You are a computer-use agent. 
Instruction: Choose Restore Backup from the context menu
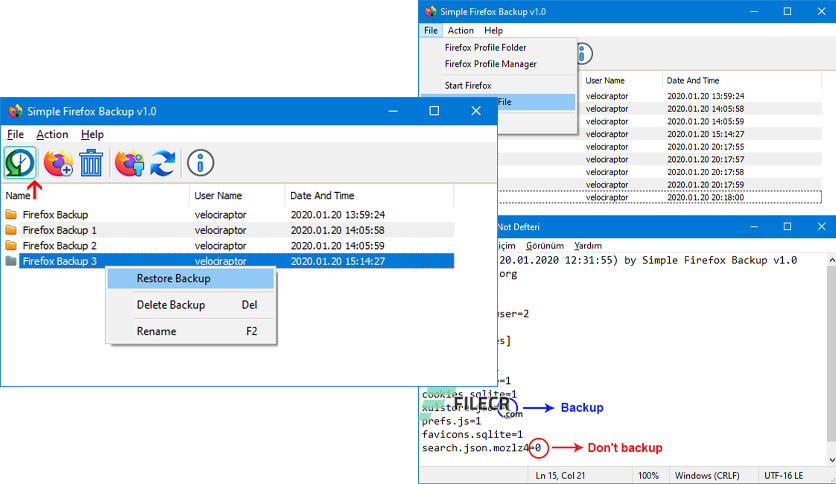tap(191, 278)
